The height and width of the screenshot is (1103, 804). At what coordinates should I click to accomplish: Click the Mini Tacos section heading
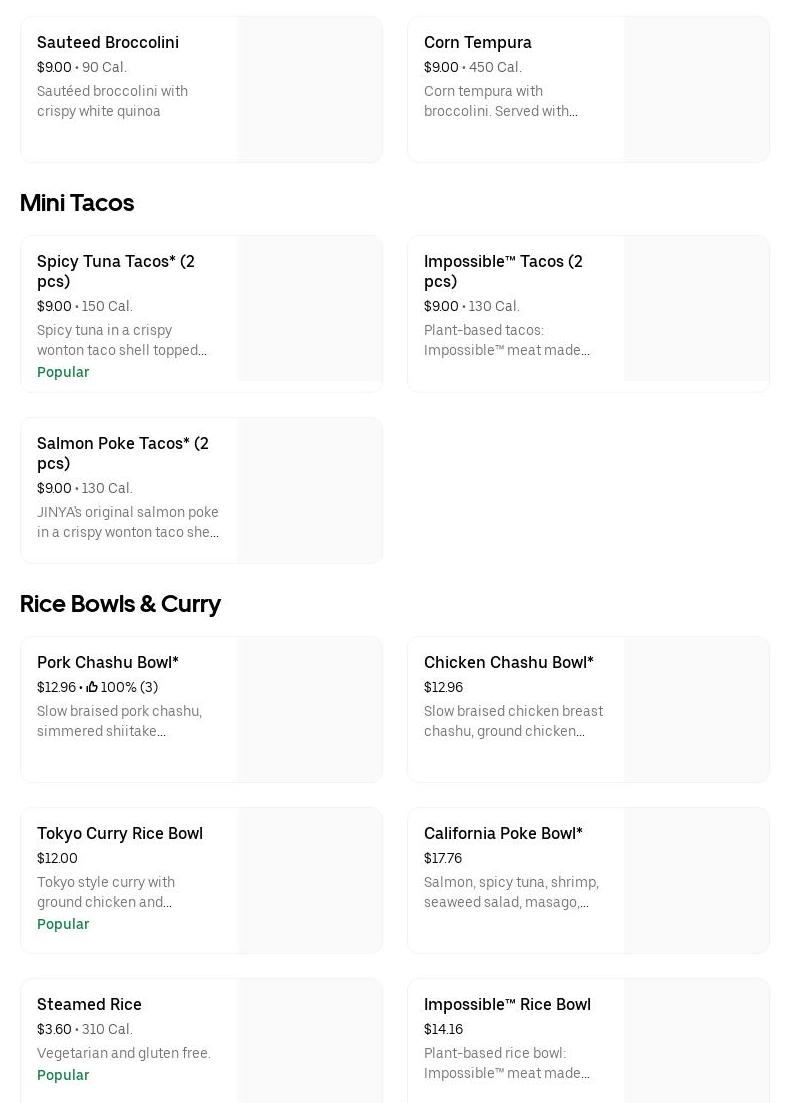pos(77,203)
